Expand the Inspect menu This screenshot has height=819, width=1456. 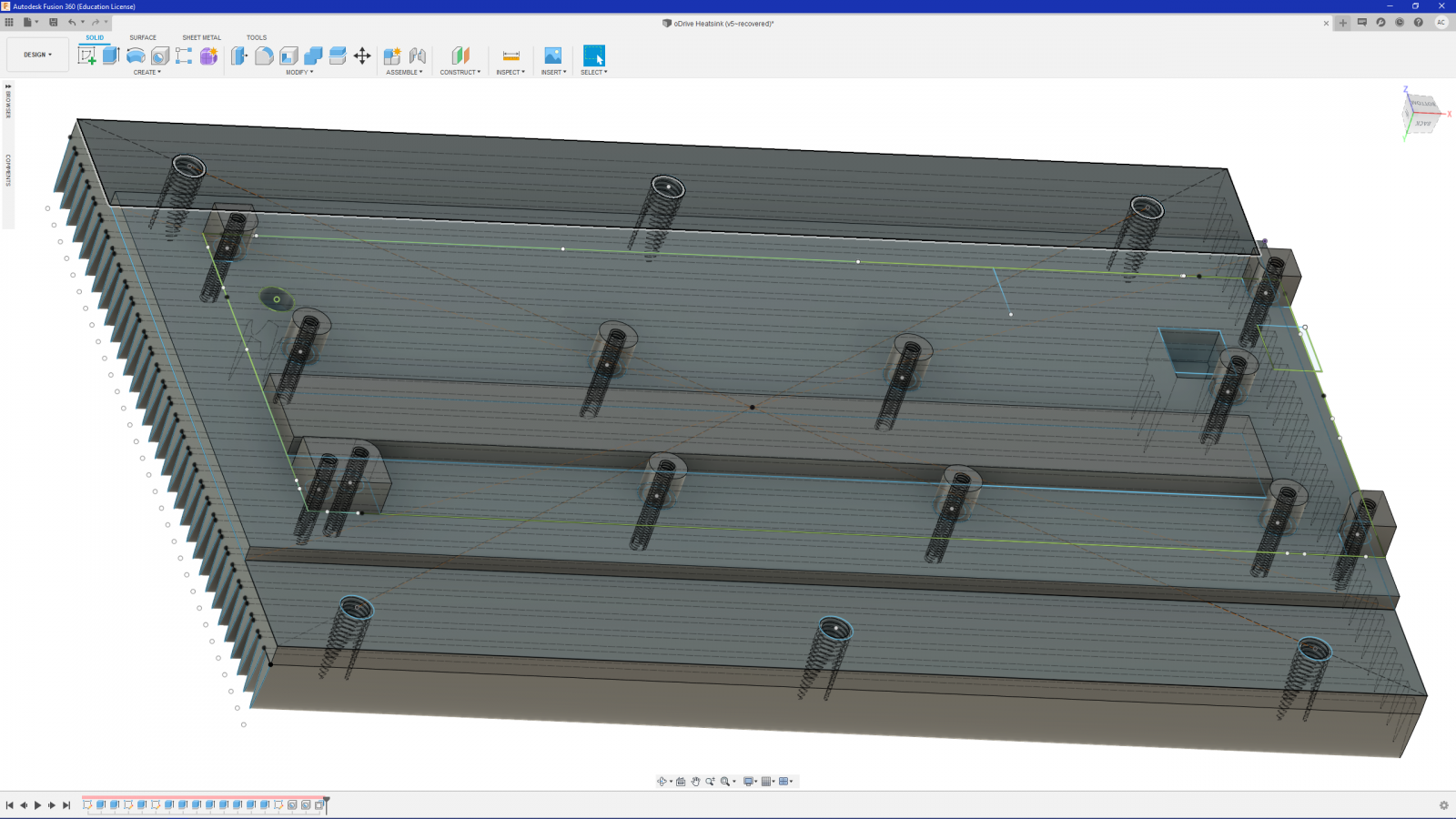click(511, 72)
